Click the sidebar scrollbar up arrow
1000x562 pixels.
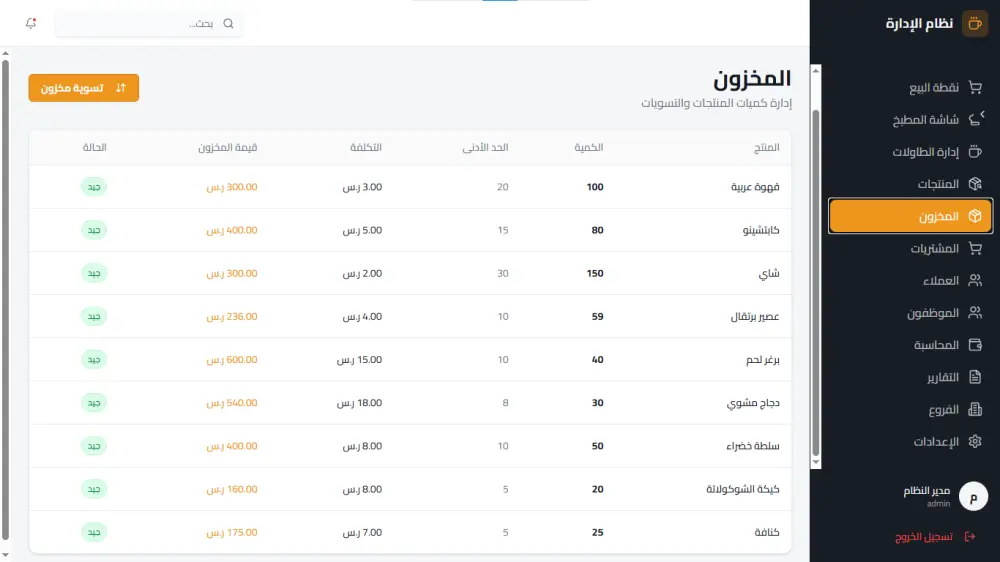click(815, 71)
